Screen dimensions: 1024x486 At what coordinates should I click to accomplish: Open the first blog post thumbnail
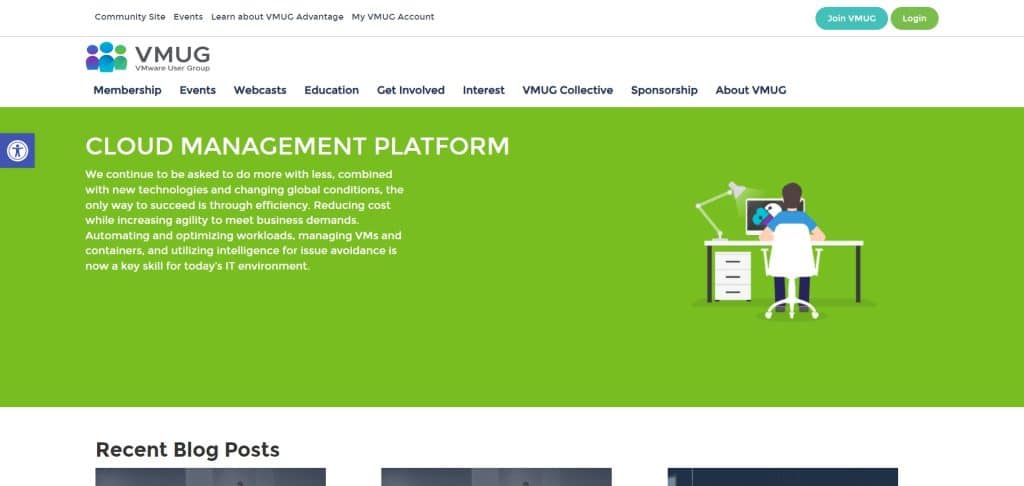(210, 477)
